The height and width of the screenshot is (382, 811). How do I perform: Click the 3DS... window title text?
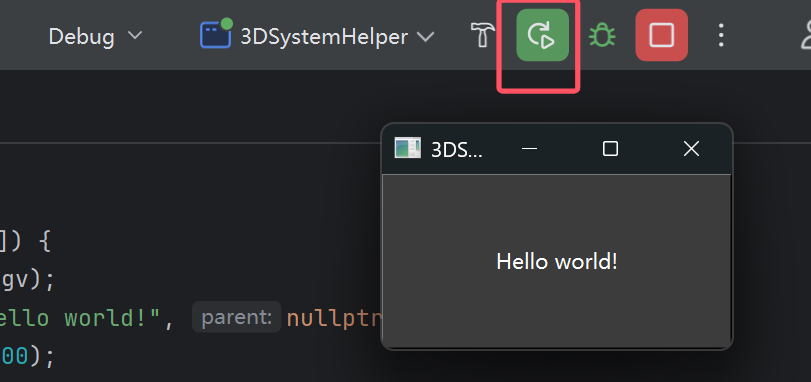click(457, 150)
